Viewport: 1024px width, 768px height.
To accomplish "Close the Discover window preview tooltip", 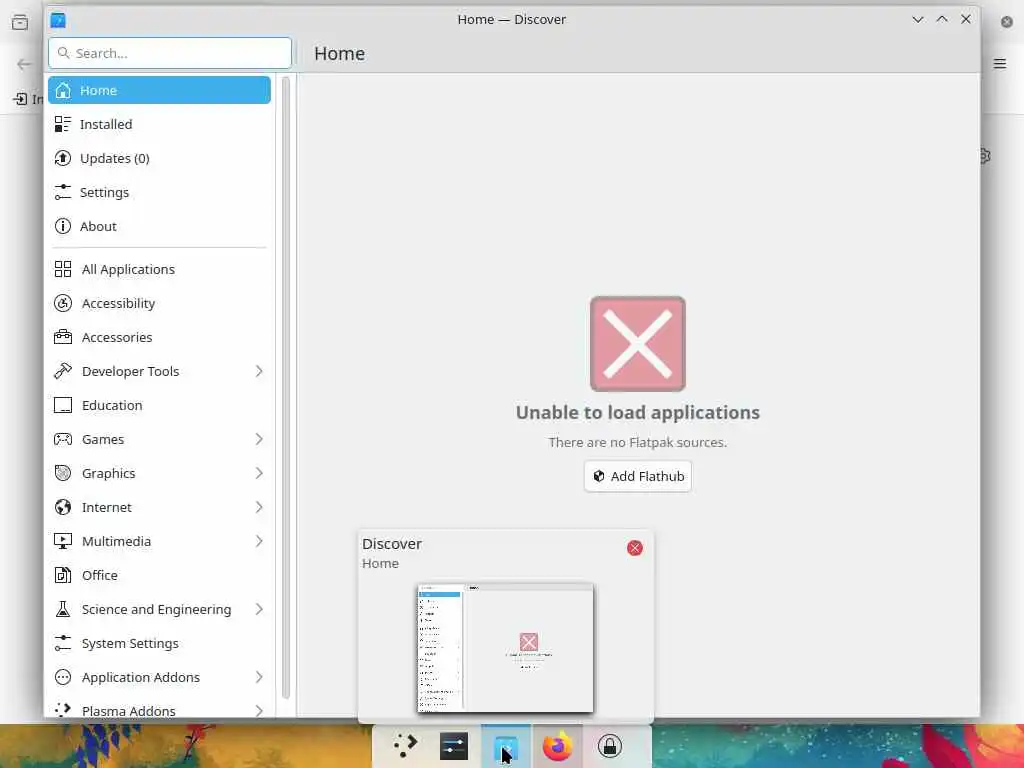I will point(635,548).
